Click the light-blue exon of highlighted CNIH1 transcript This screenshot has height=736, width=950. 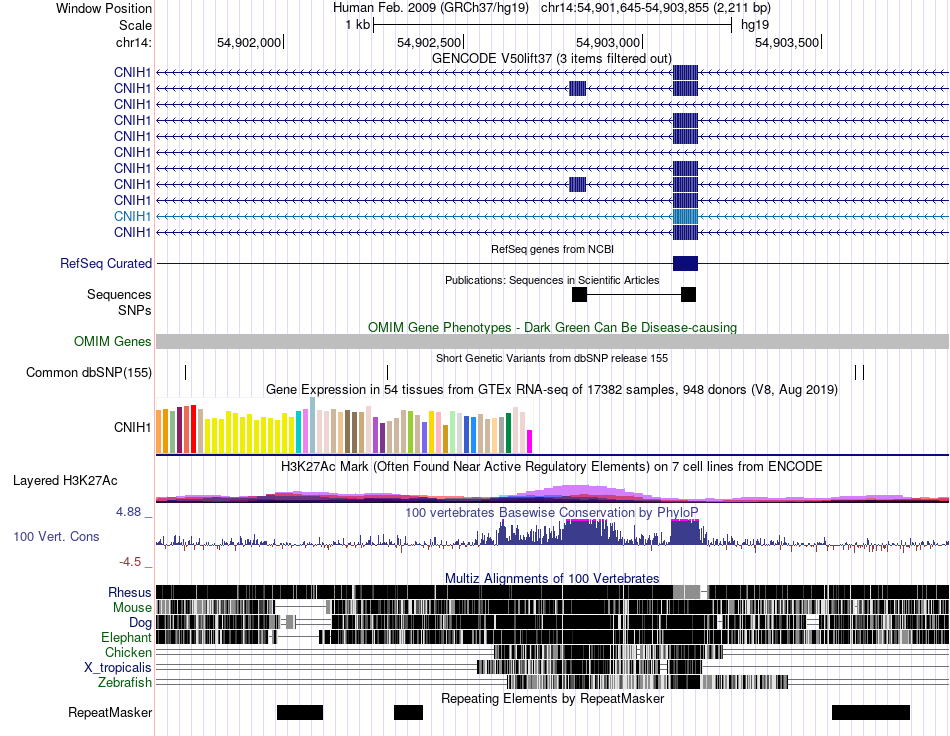tap(685, 216)
